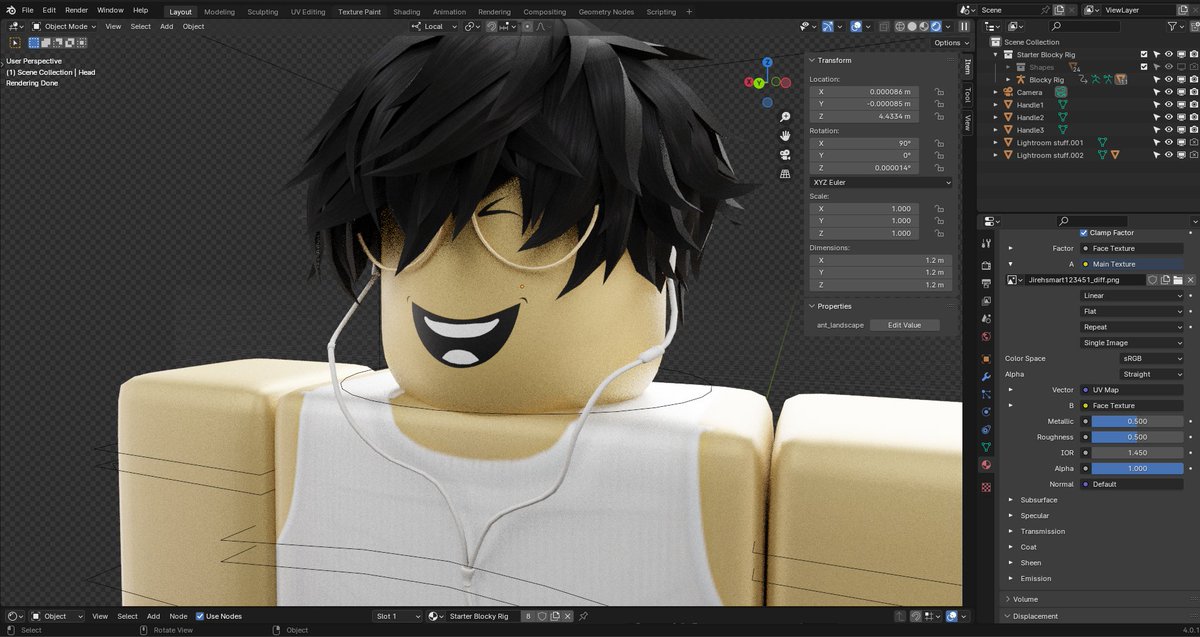Toggle Blocky Rig selectability arrow icon
1200x637 pixels.
1156,79
